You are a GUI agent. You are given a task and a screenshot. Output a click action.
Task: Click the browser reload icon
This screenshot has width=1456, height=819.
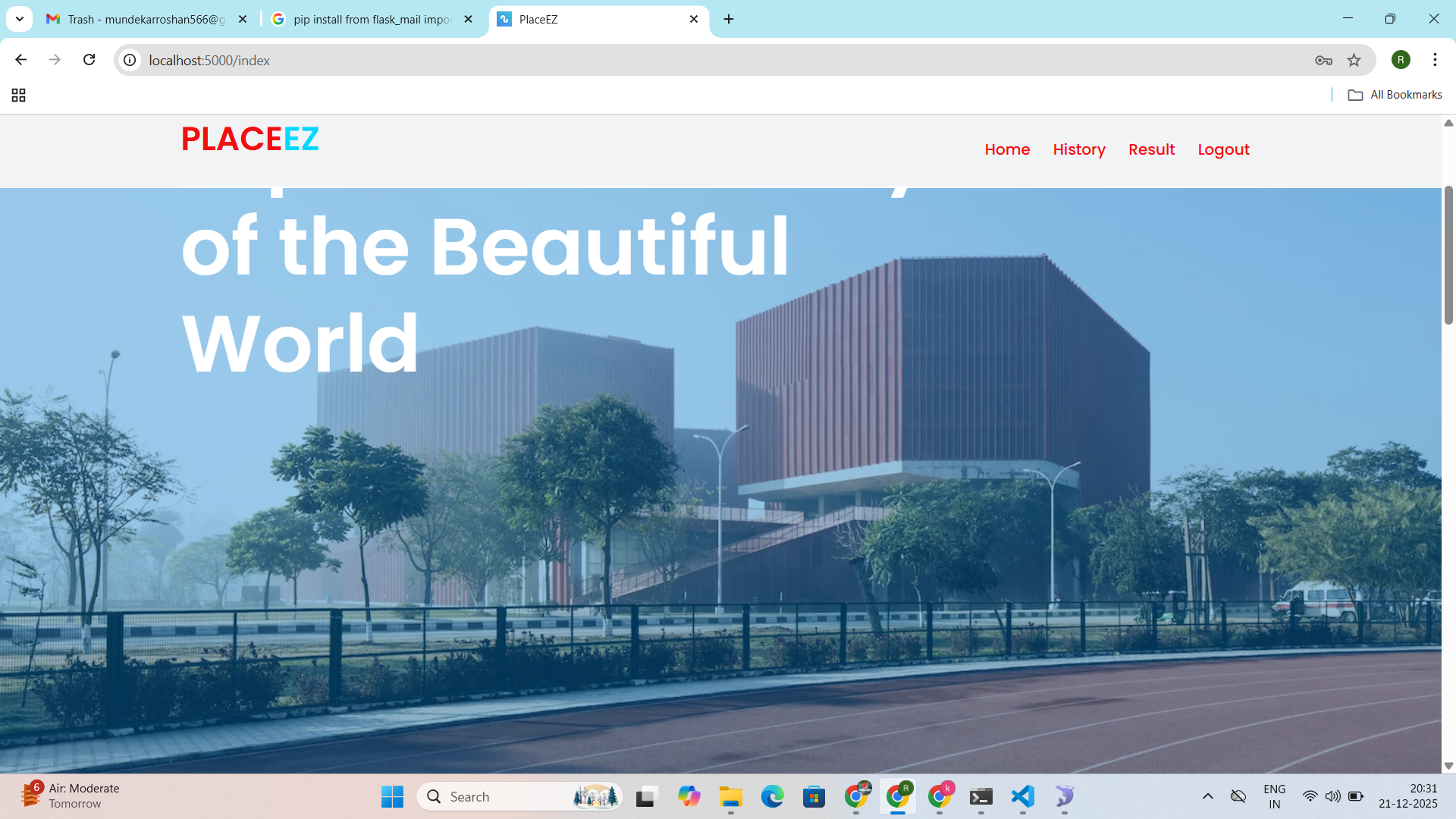[x=89, y=60]
